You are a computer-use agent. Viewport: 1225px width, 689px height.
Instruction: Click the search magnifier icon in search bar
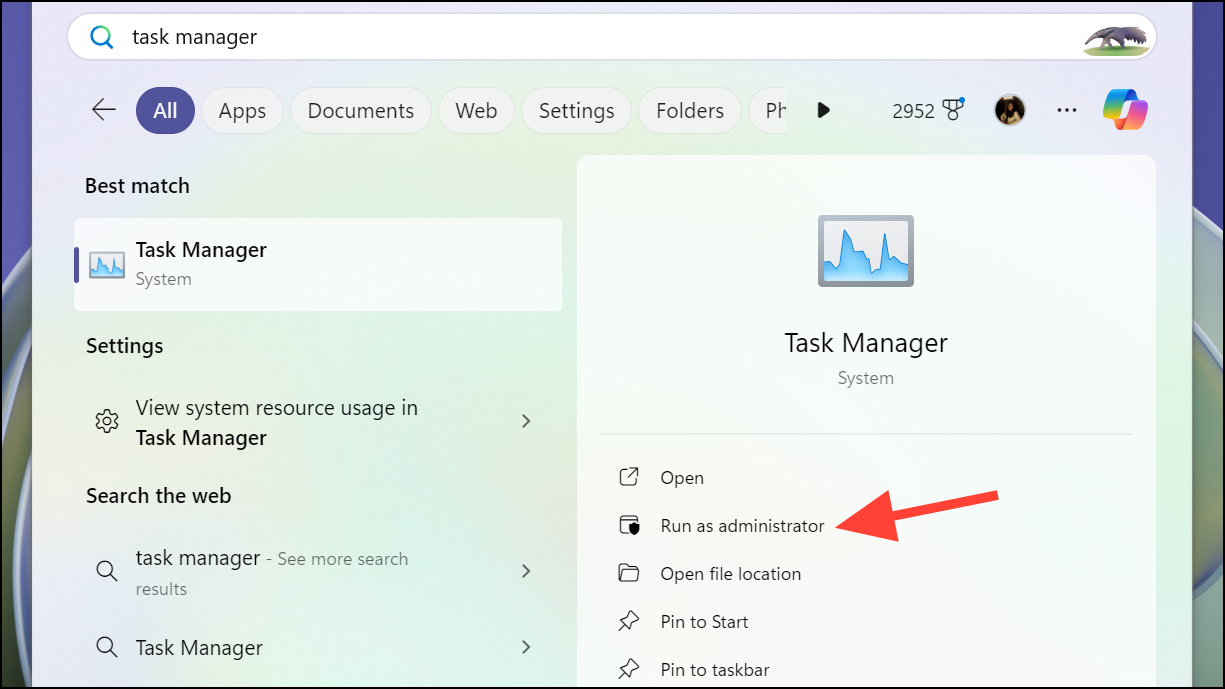coord(102,37)
